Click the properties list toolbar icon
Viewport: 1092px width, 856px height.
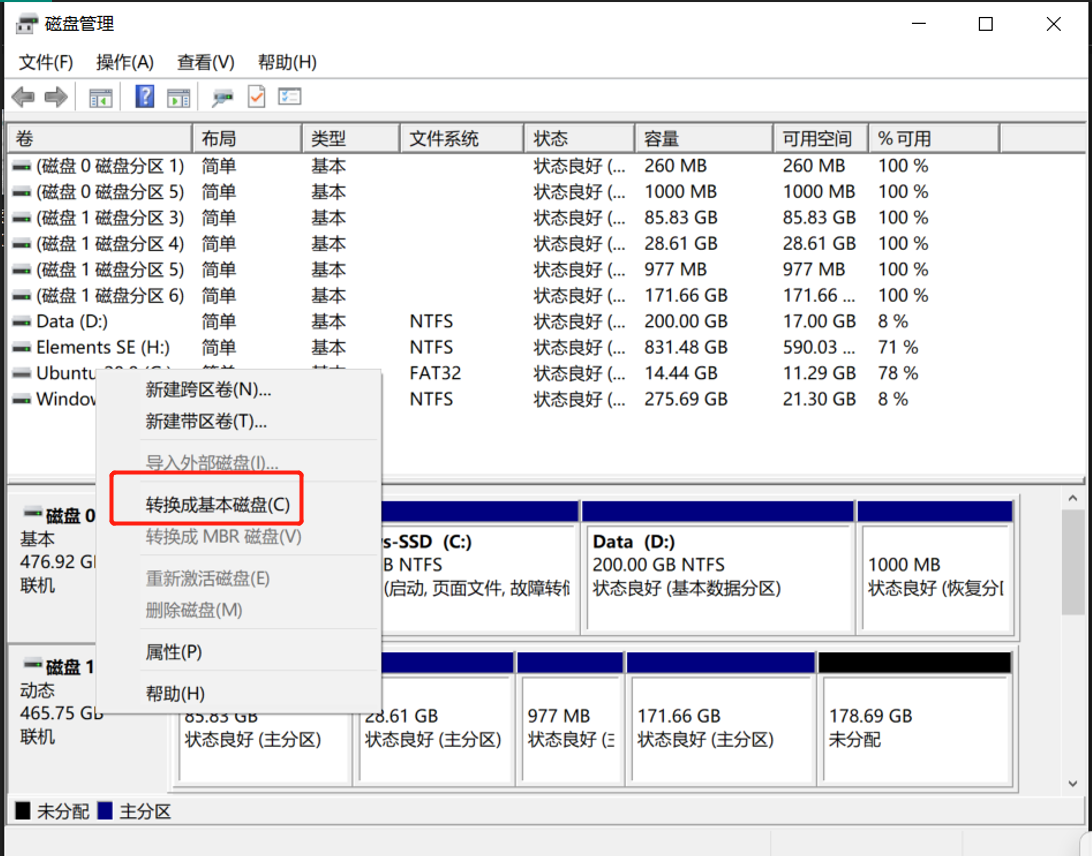pos(290,96)
